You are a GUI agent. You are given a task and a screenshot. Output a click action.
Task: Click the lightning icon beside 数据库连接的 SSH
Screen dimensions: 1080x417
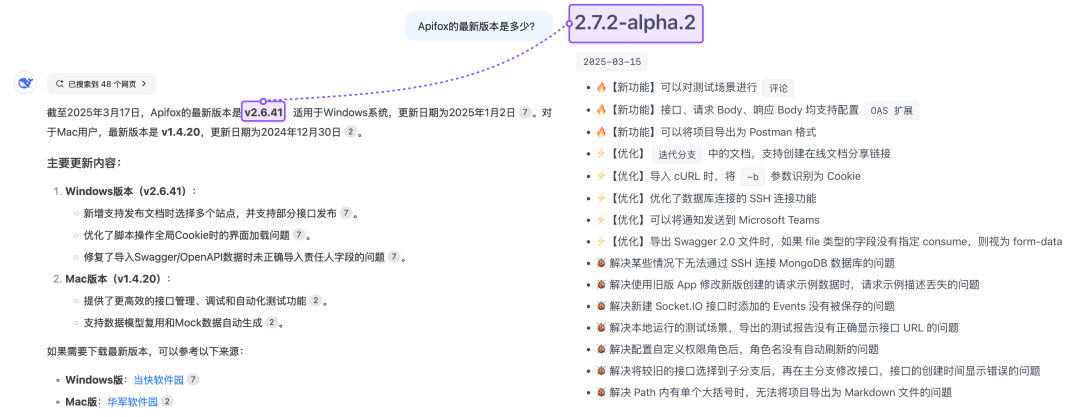601,198
